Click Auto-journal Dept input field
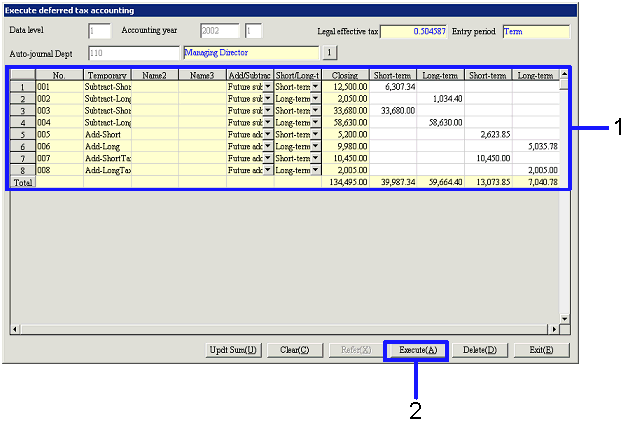This screenshot has width=636, height=428. click(132, 52)
